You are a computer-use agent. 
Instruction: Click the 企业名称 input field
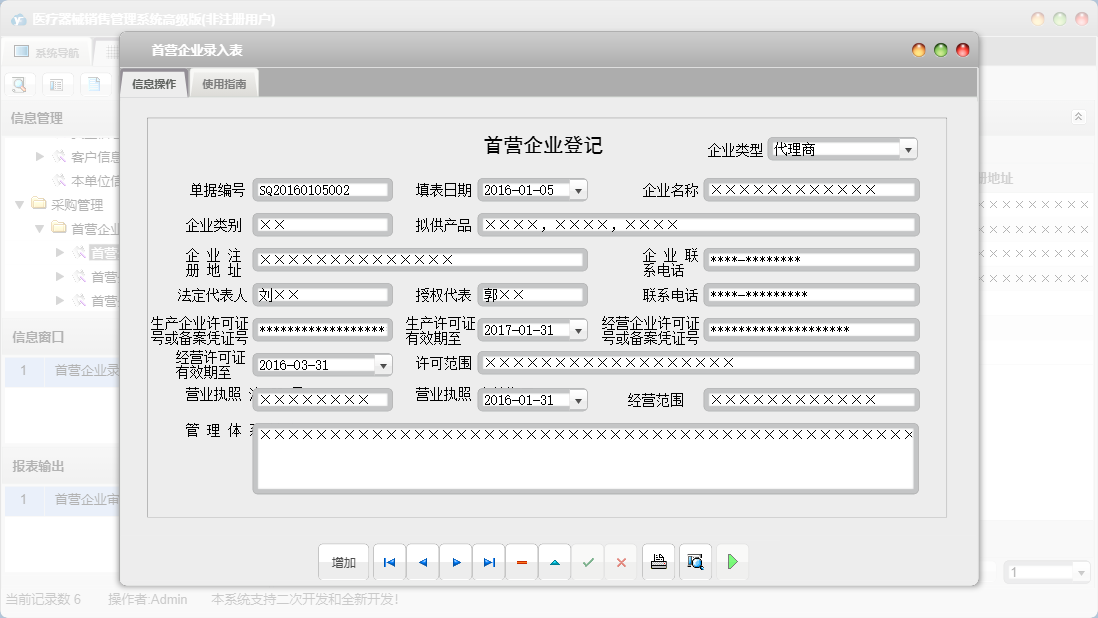click(x=810, y=190)
